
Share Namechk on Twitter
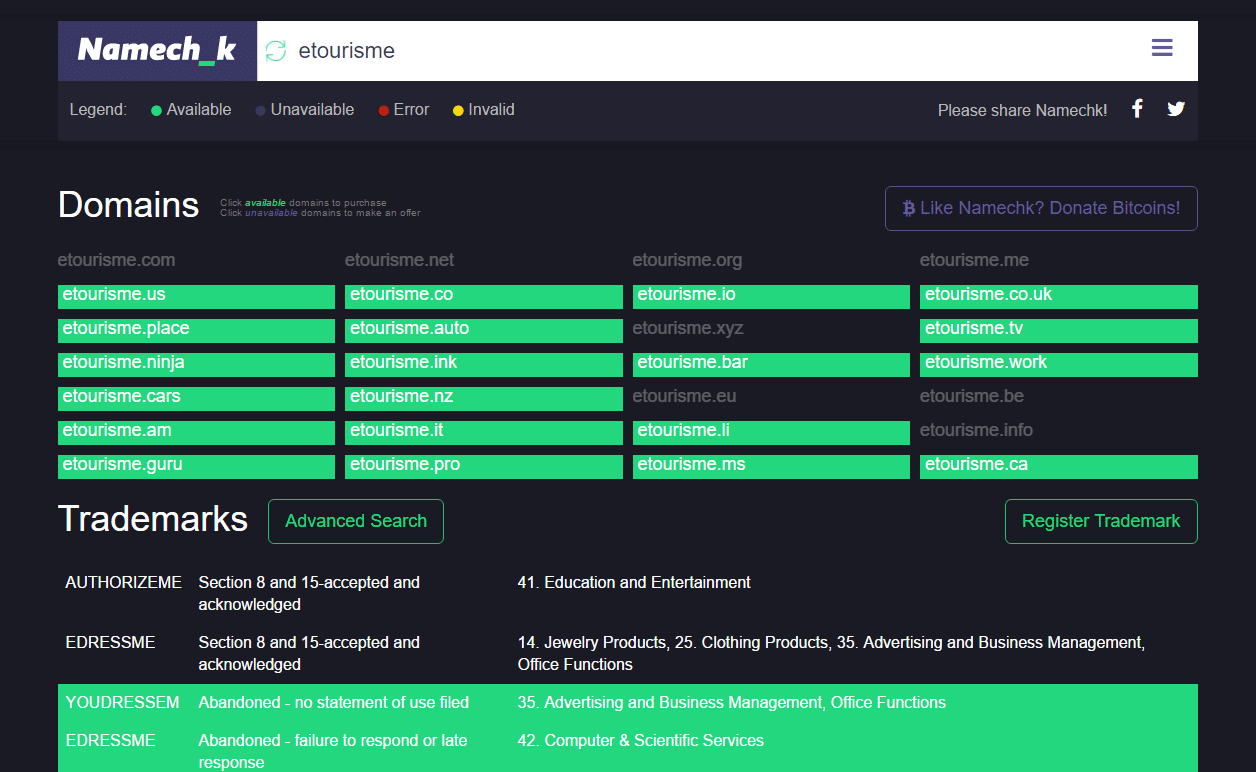tap(1176, 109)
